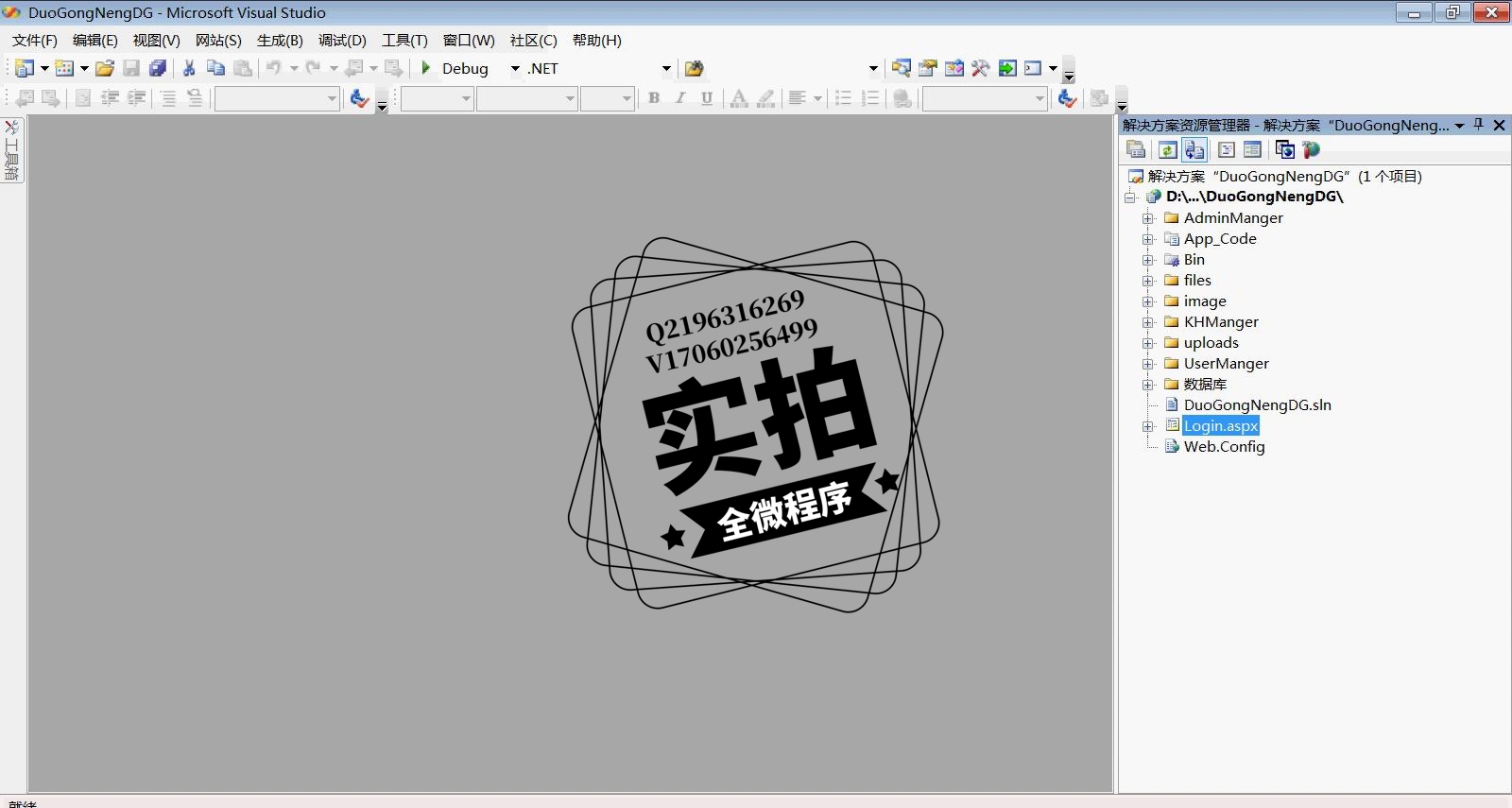Screen dimensions: 1512x808
Task: Expand the KHManger folder node
Action: tap(1148, 322)
